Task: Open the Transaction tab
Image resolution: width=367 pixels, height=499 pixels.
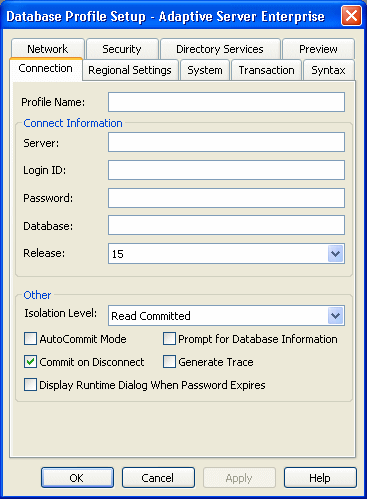Action: (x=267, y=70)
